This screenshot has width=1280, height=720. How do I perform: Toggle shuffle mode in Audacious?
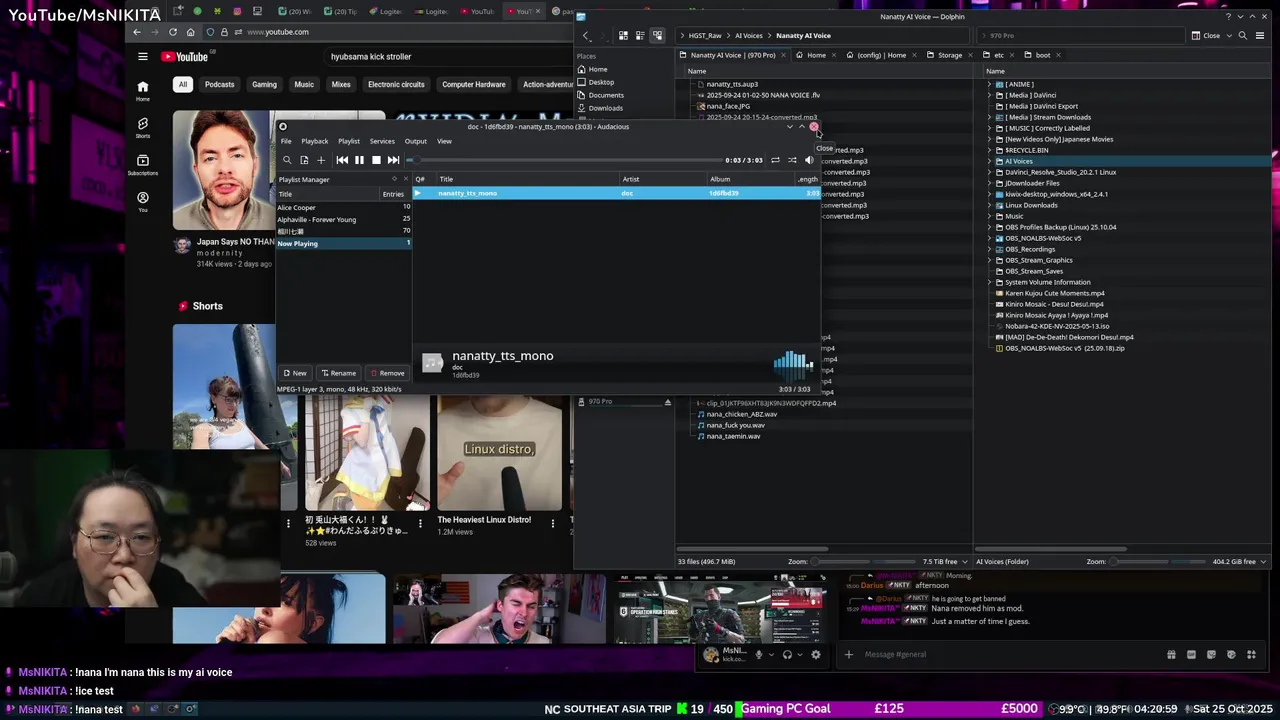tap(792, 160)
